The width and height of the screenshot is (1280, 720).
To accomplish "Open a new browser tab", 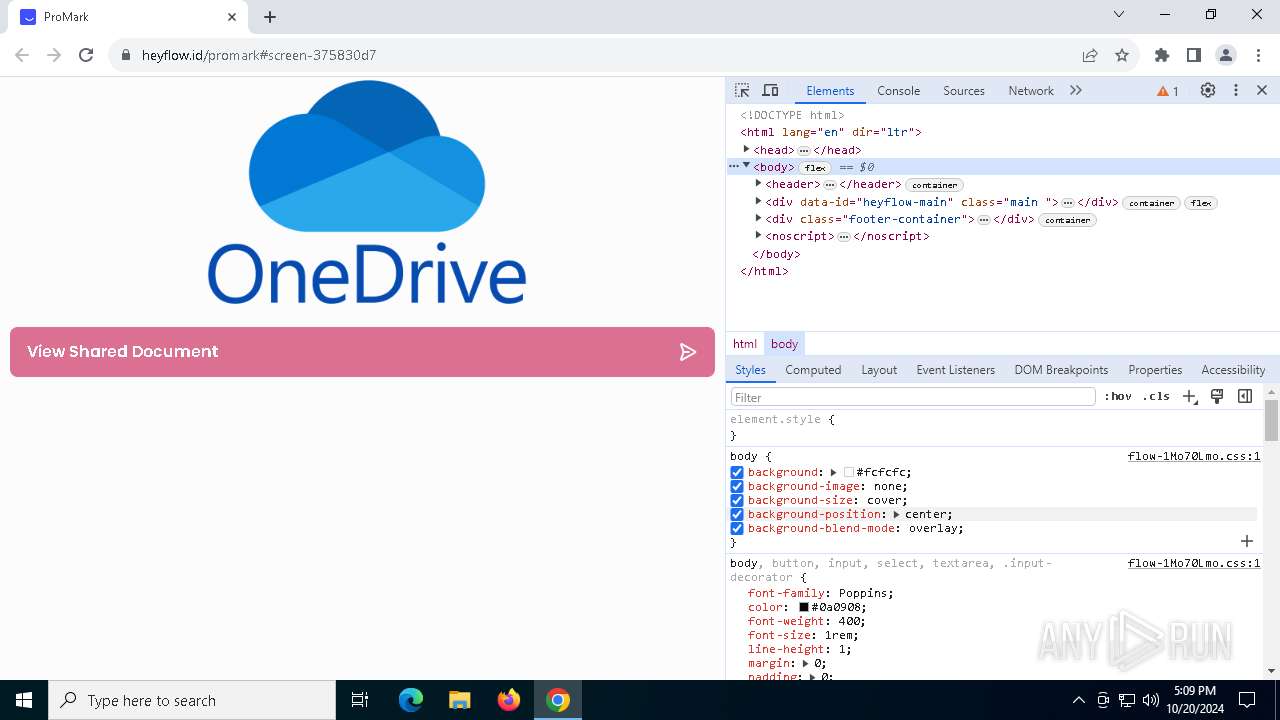I will (x=270, y=17).
